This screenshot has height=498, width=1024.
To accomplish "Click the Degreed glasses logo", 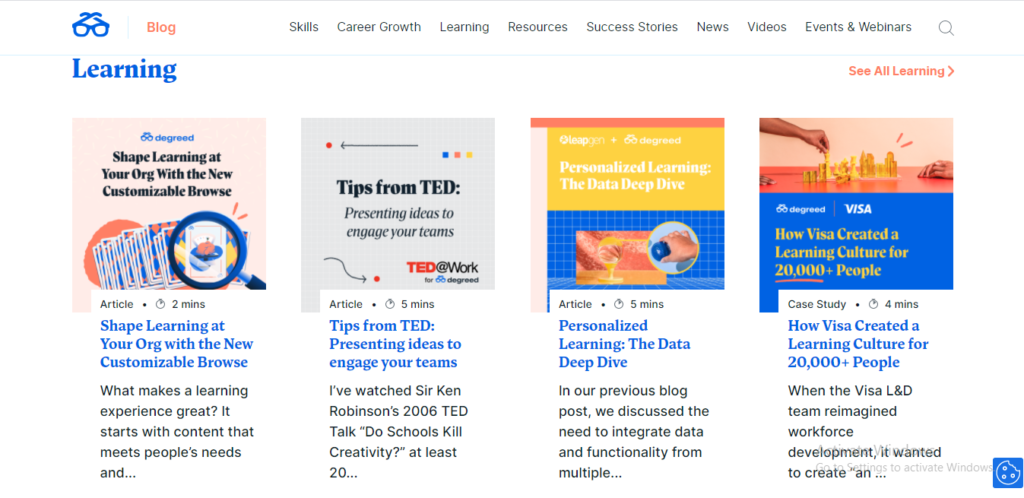I will [91, 27].
